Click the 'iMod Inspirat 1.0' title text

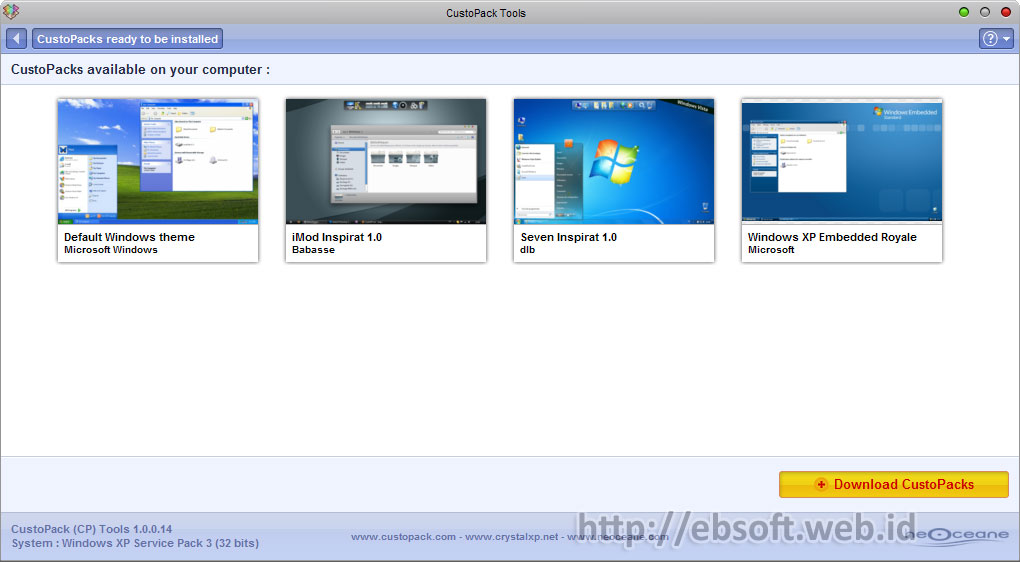point(337,237)
